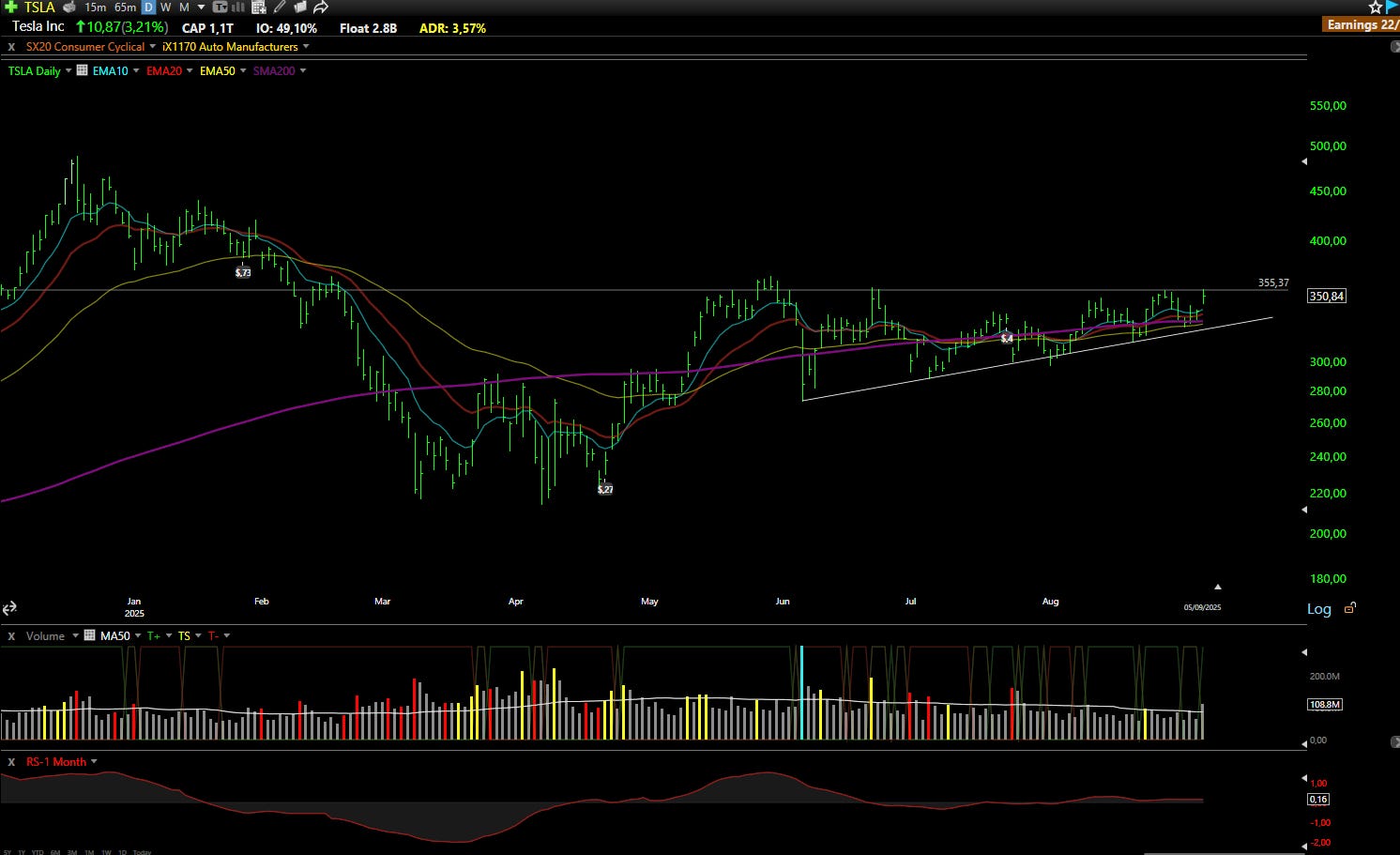Viewport: 1400px width, 855px height.
Task: Open the T+ indicator dropdown
Action: pyautogui.click(x=169, y=636)
